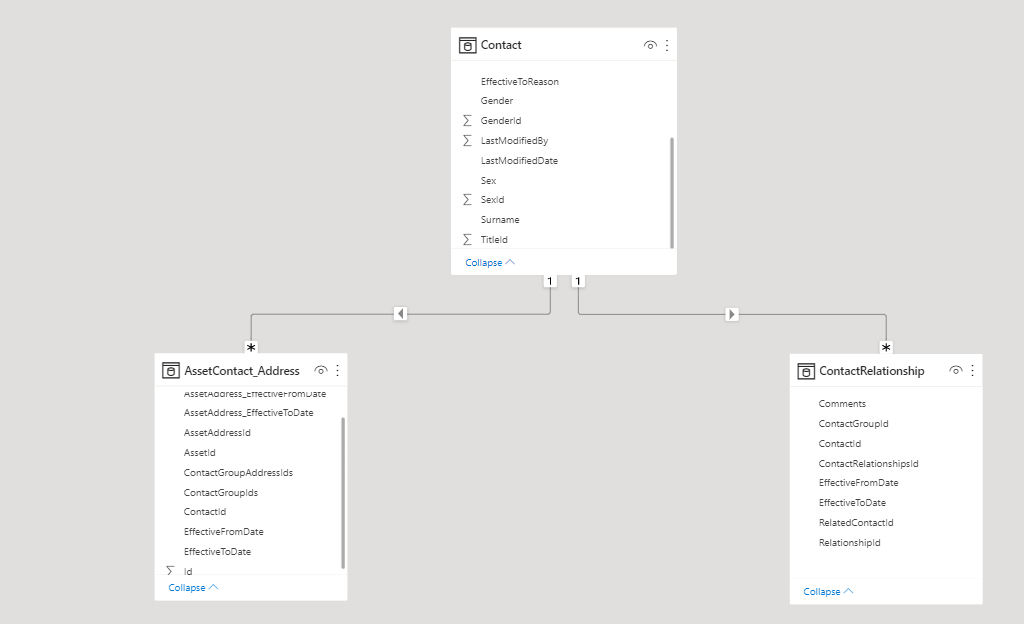
Task: Select RelatedContactId in ContactRelationship
Action: tap(856, 523)
